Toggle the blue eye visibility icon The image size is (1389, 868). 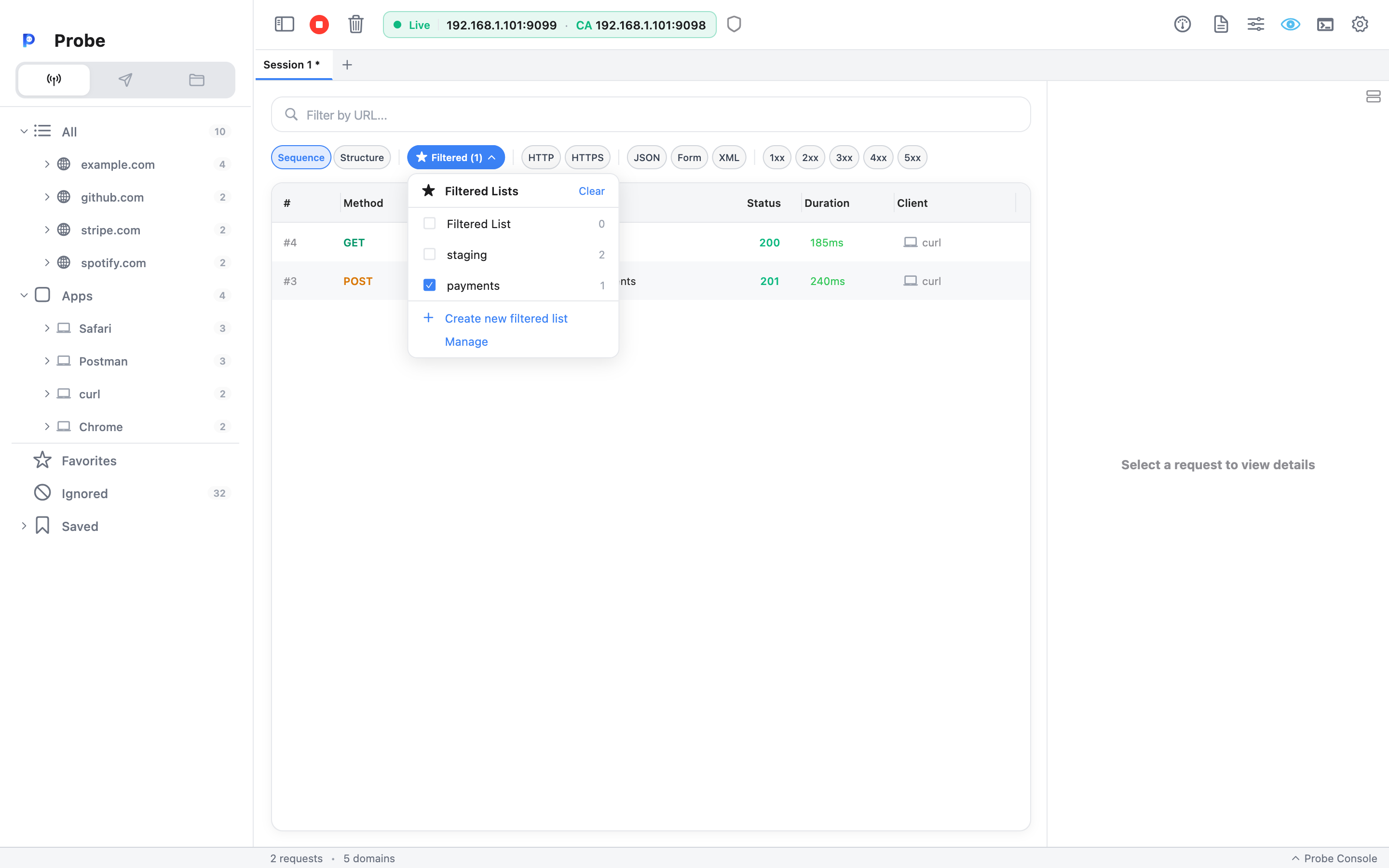pos(1290,24)
